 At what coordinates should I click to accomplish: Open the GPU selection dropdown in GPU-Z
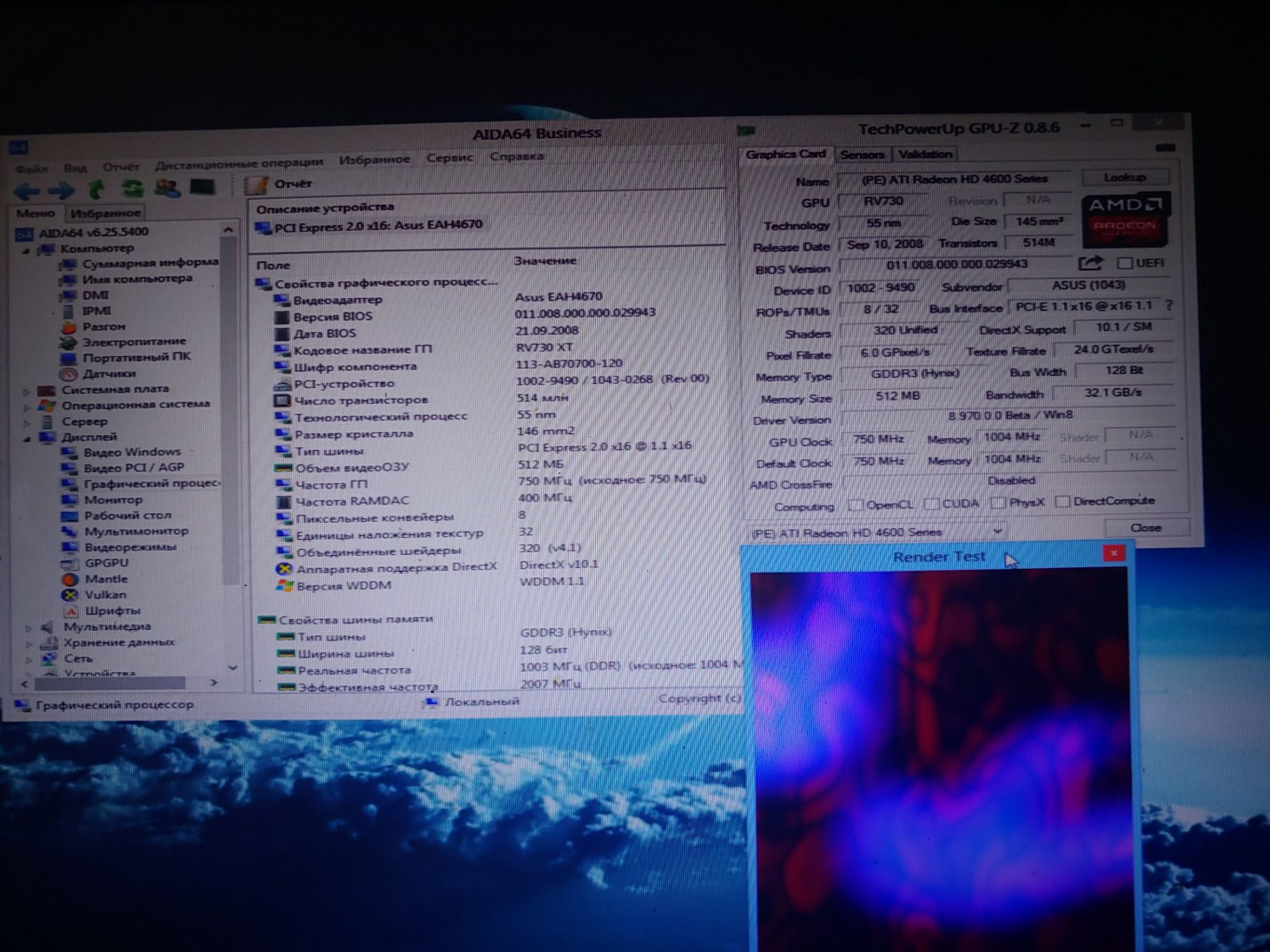pyautogui.click(x=876, y=532)
